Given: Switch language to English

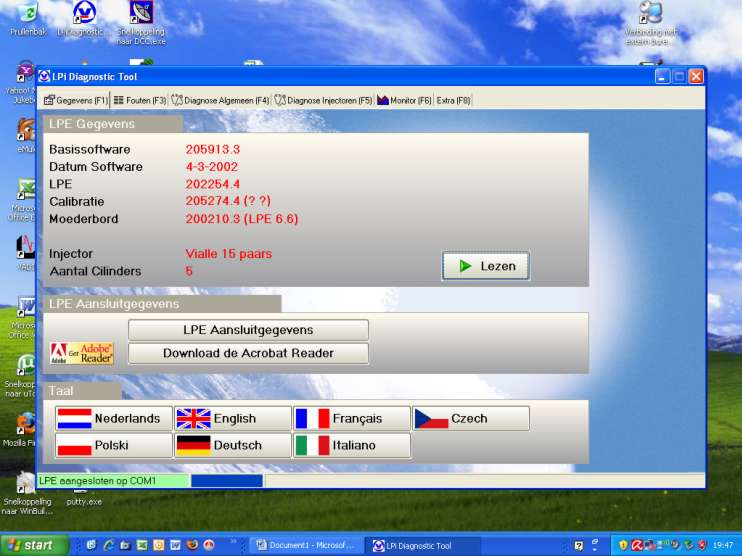Looking at the screenshot, I should pyautogui.click(x=232, y=418).
